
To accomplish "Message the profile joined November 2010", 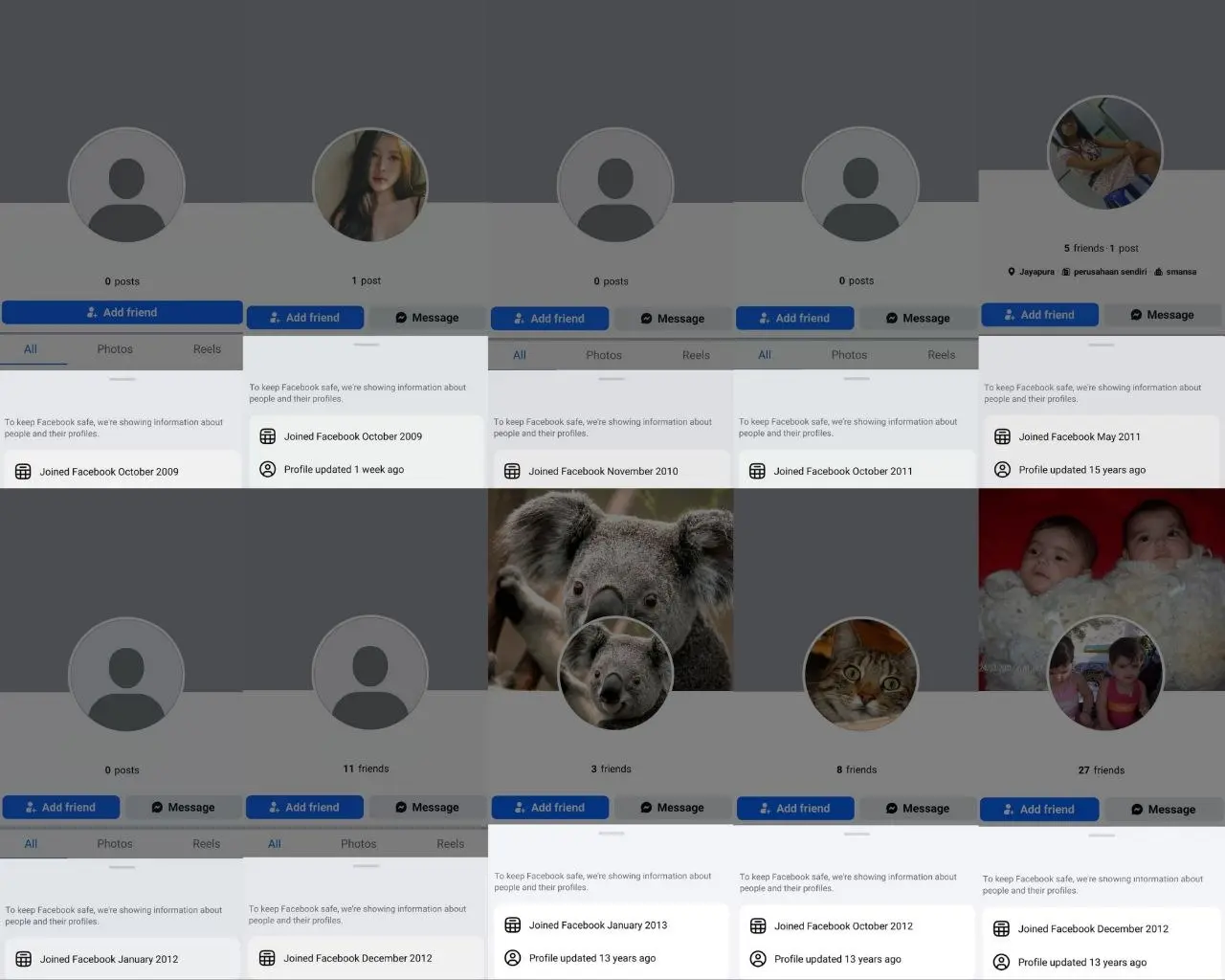I will pyautogui.click(x=672, y=319).
